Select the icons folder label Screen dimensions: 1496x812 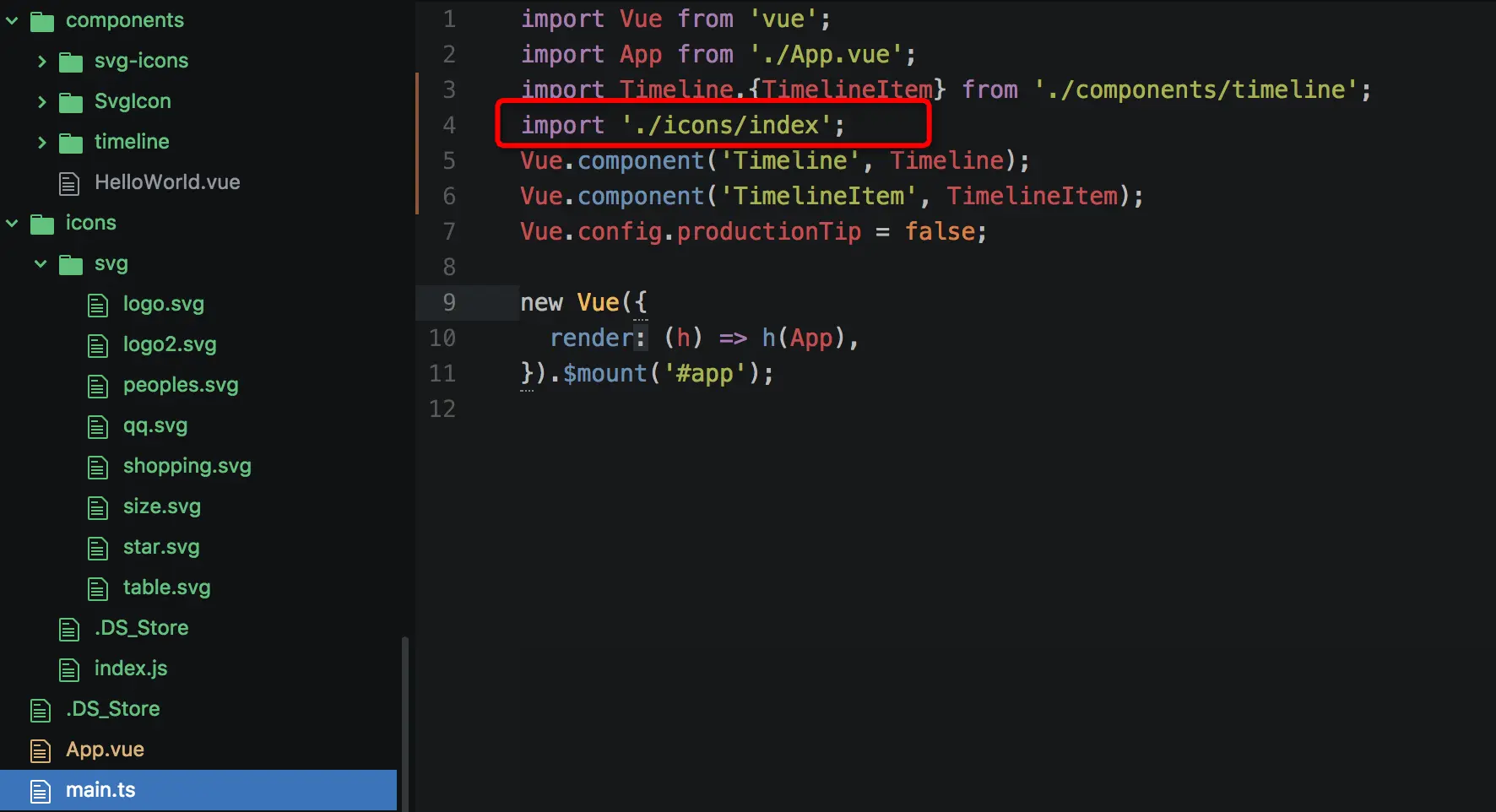91,223
